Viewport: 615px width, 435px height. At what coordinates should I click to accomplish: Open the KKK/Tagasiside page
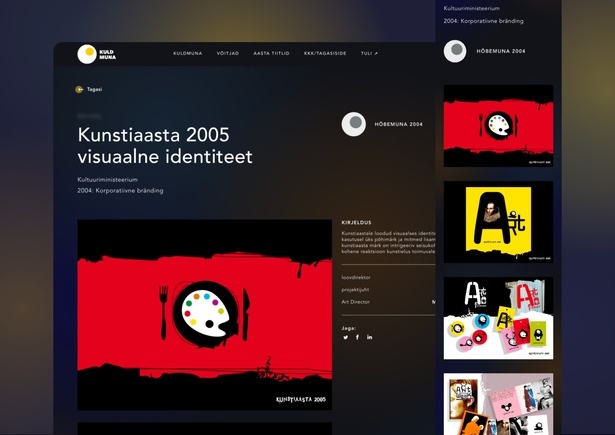325,54
